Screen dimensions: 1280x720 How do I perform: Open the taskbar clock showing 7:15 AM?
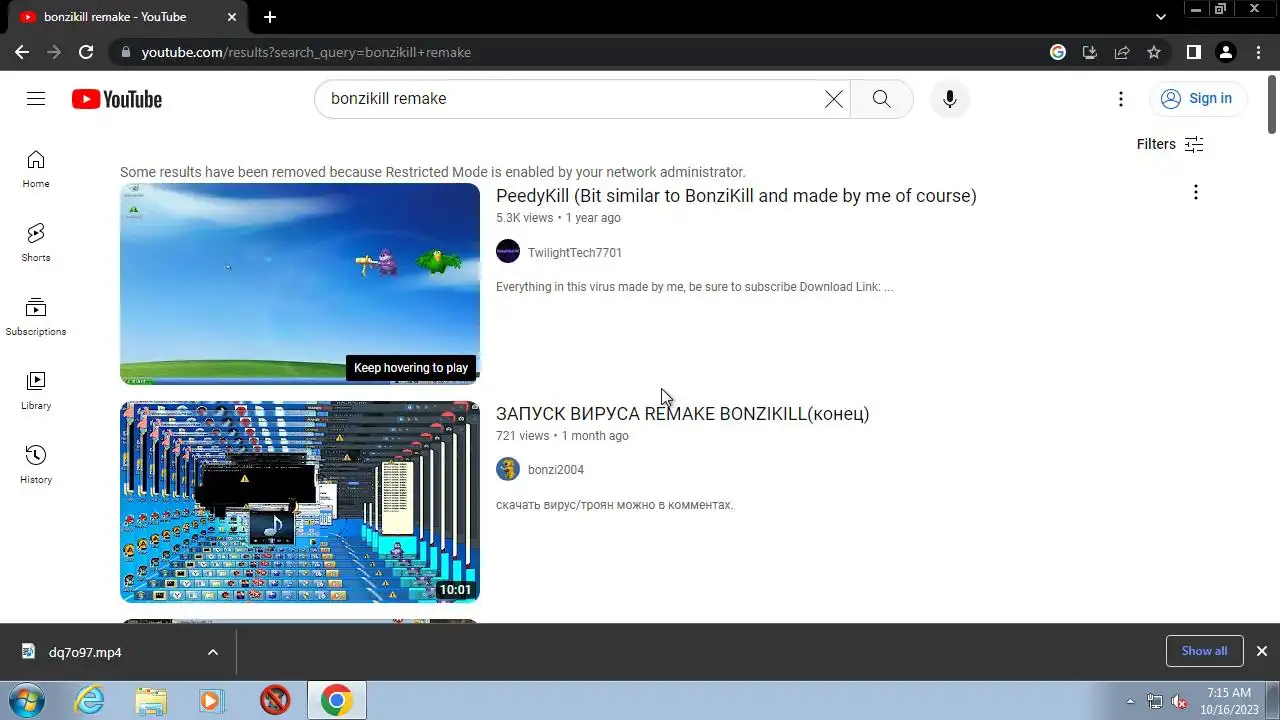pos(1228,700)
